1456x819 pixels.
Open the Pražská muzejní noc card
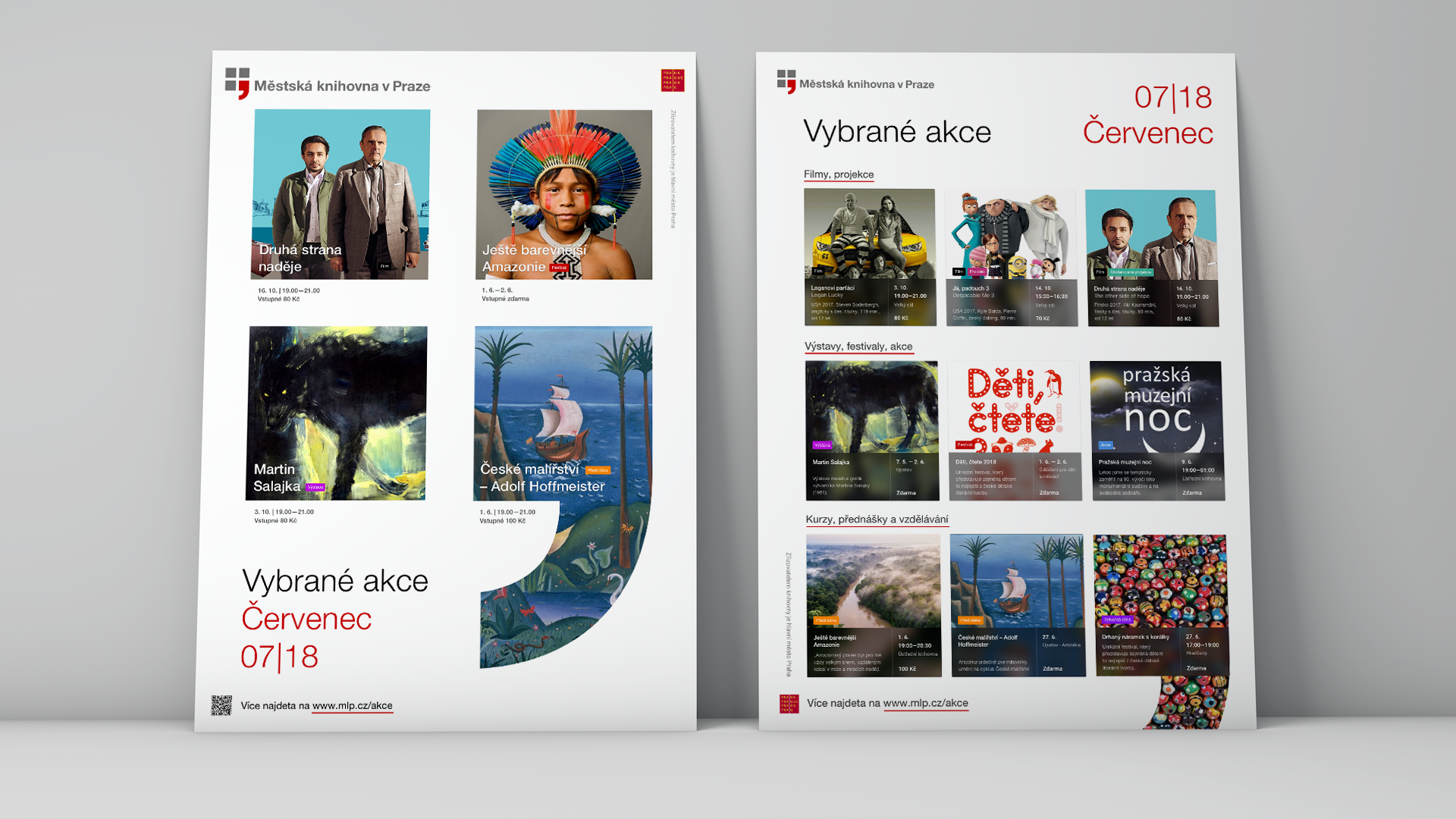pos(1156,430)
